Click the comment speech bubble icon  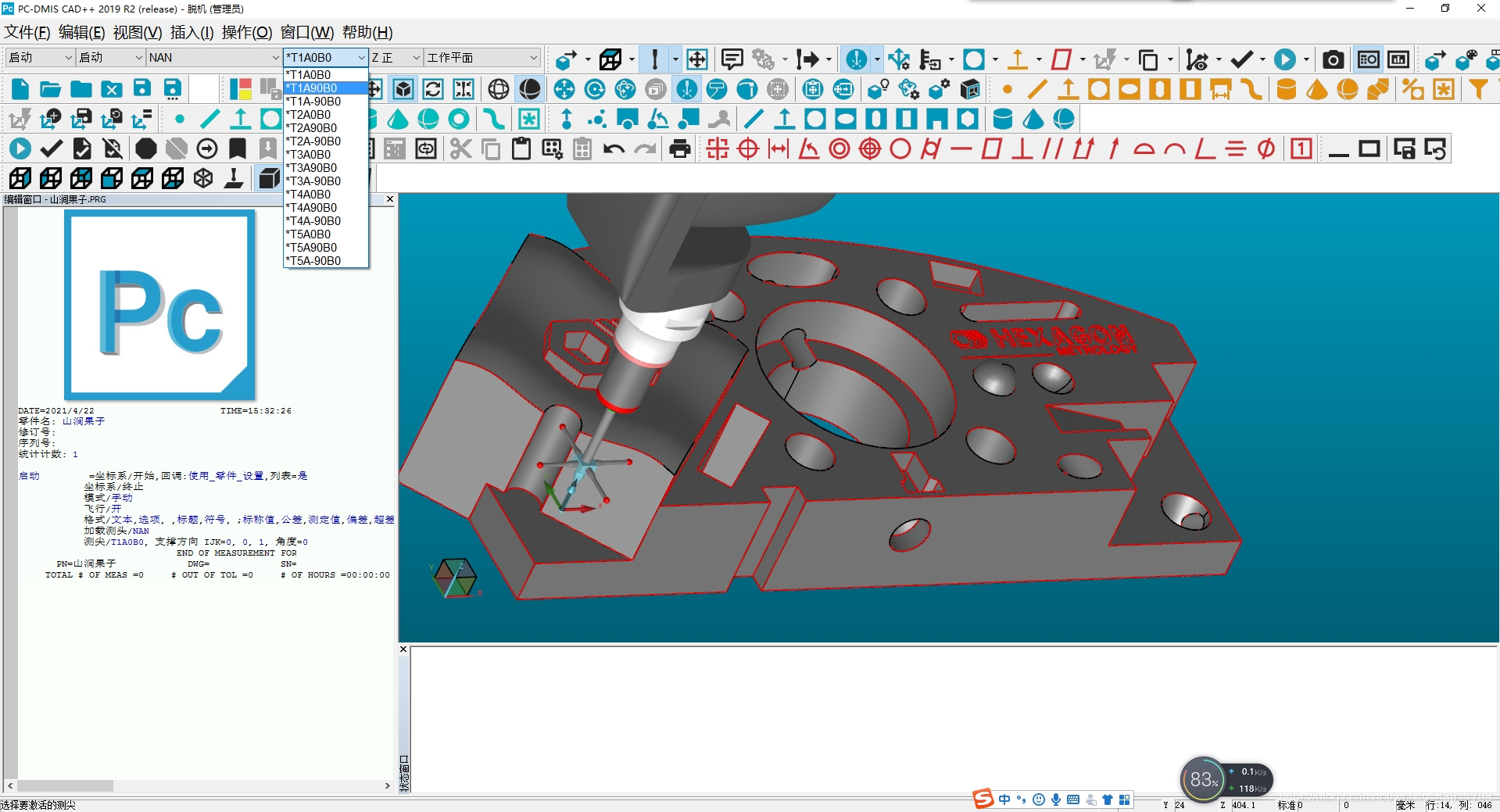732,59
